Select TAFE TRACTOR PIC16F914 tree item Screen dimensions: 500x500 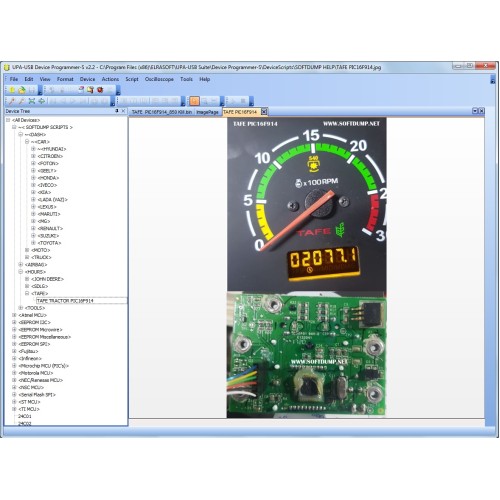point(65,301)
